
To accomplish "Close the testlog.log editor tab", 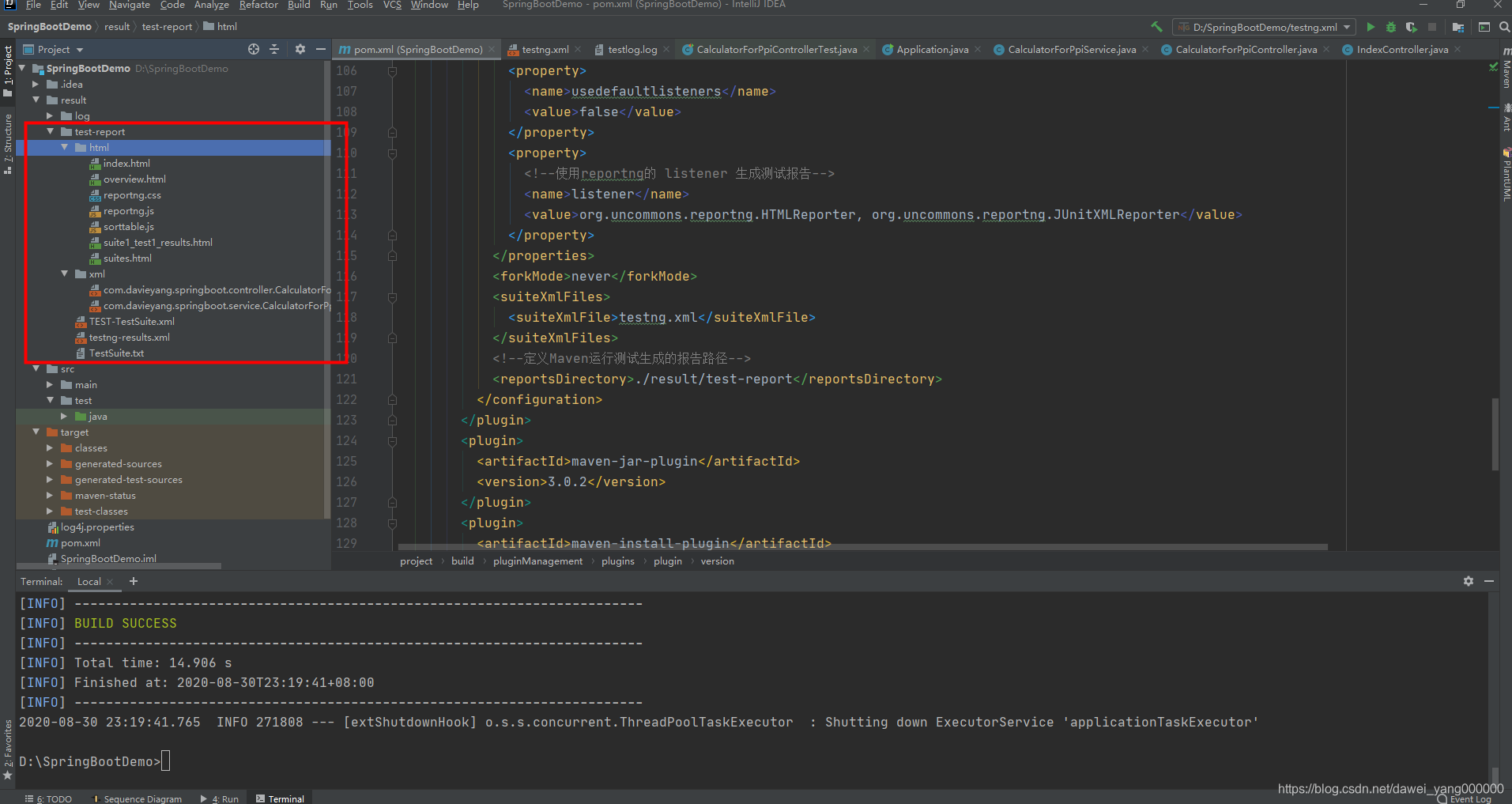I will 666,49.
